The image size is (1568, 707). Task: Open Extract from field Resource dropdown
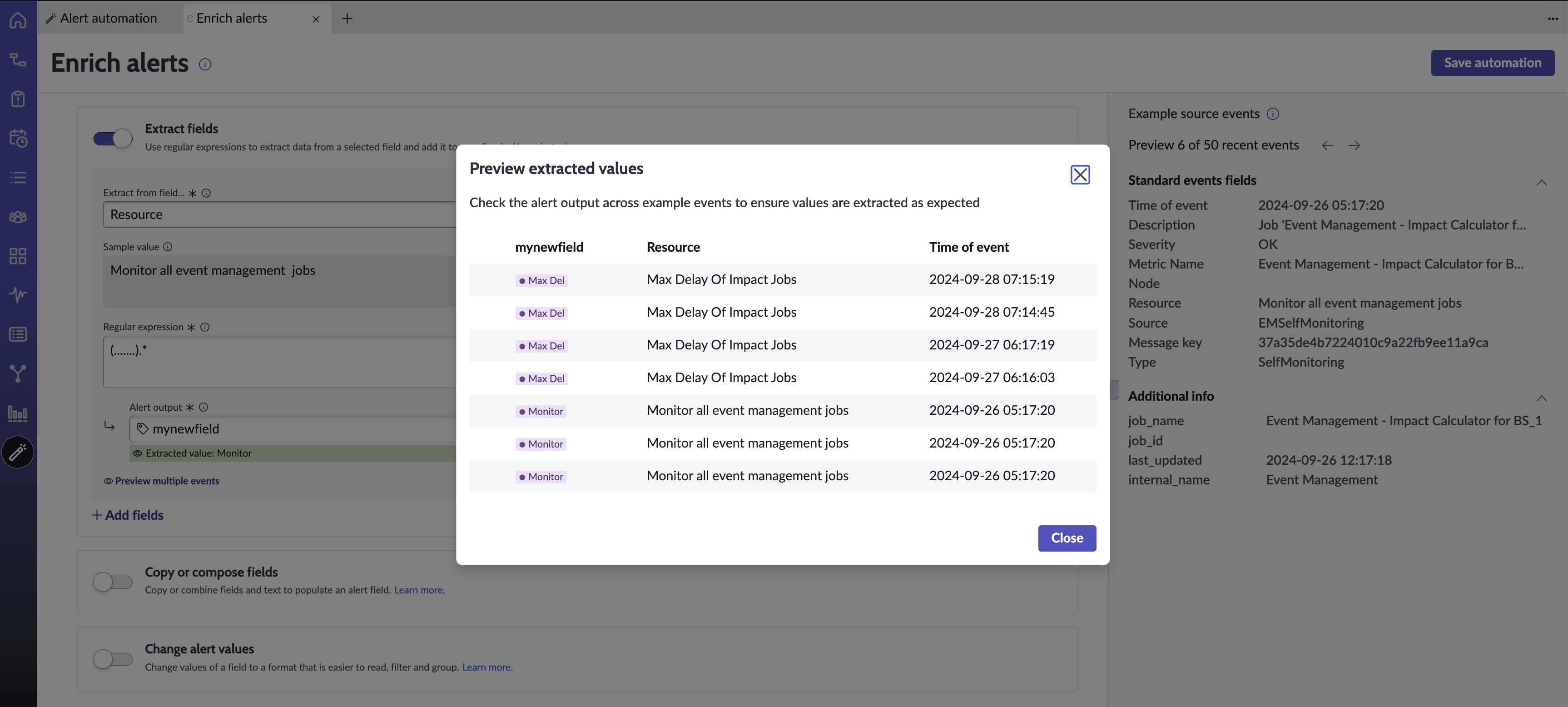click(x=280, y=214)
